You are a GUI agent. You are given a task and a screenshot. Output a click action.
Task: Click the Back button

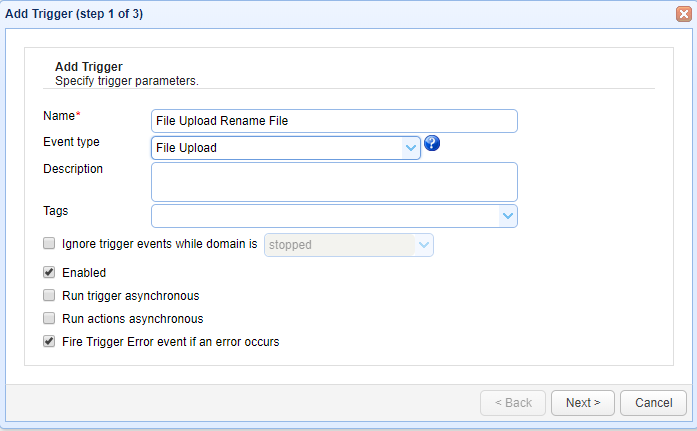click(512, 403)
